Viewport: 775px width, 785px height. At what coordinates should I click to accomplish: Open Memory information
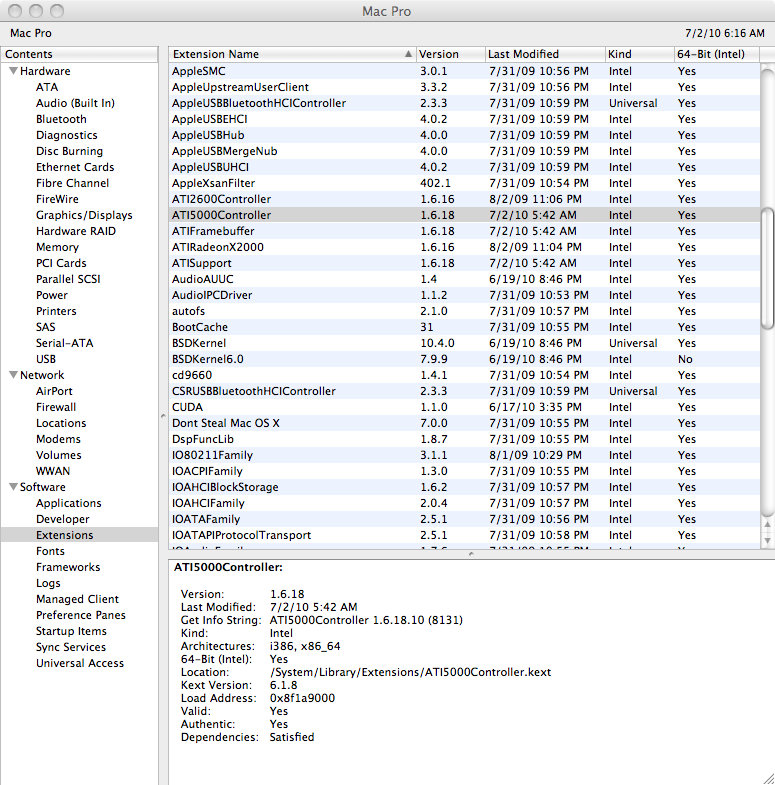tap(57, 247)
